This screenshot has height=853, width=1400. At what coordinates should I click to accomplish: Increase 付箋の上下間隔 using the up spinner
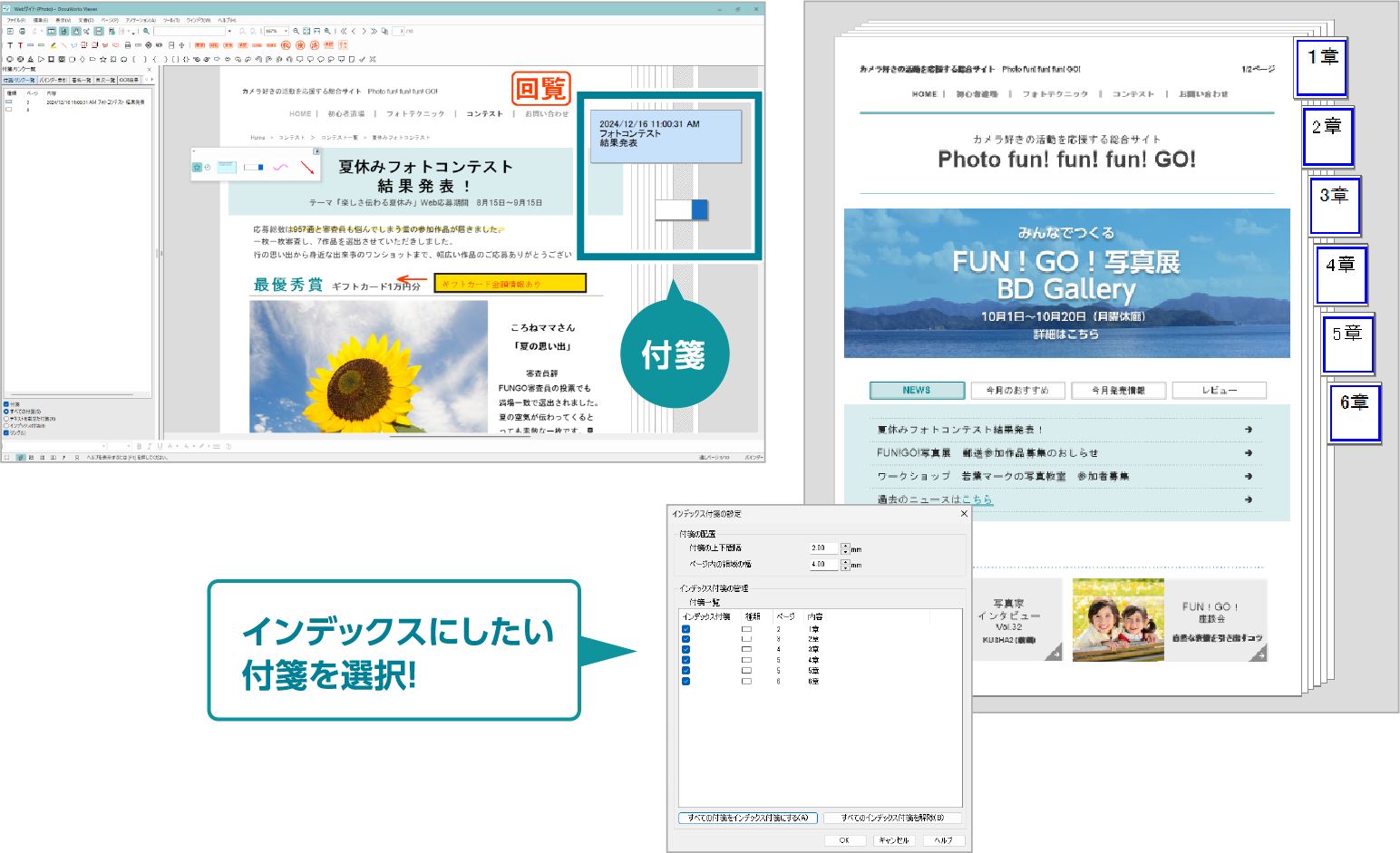click(x=843, y=545)
